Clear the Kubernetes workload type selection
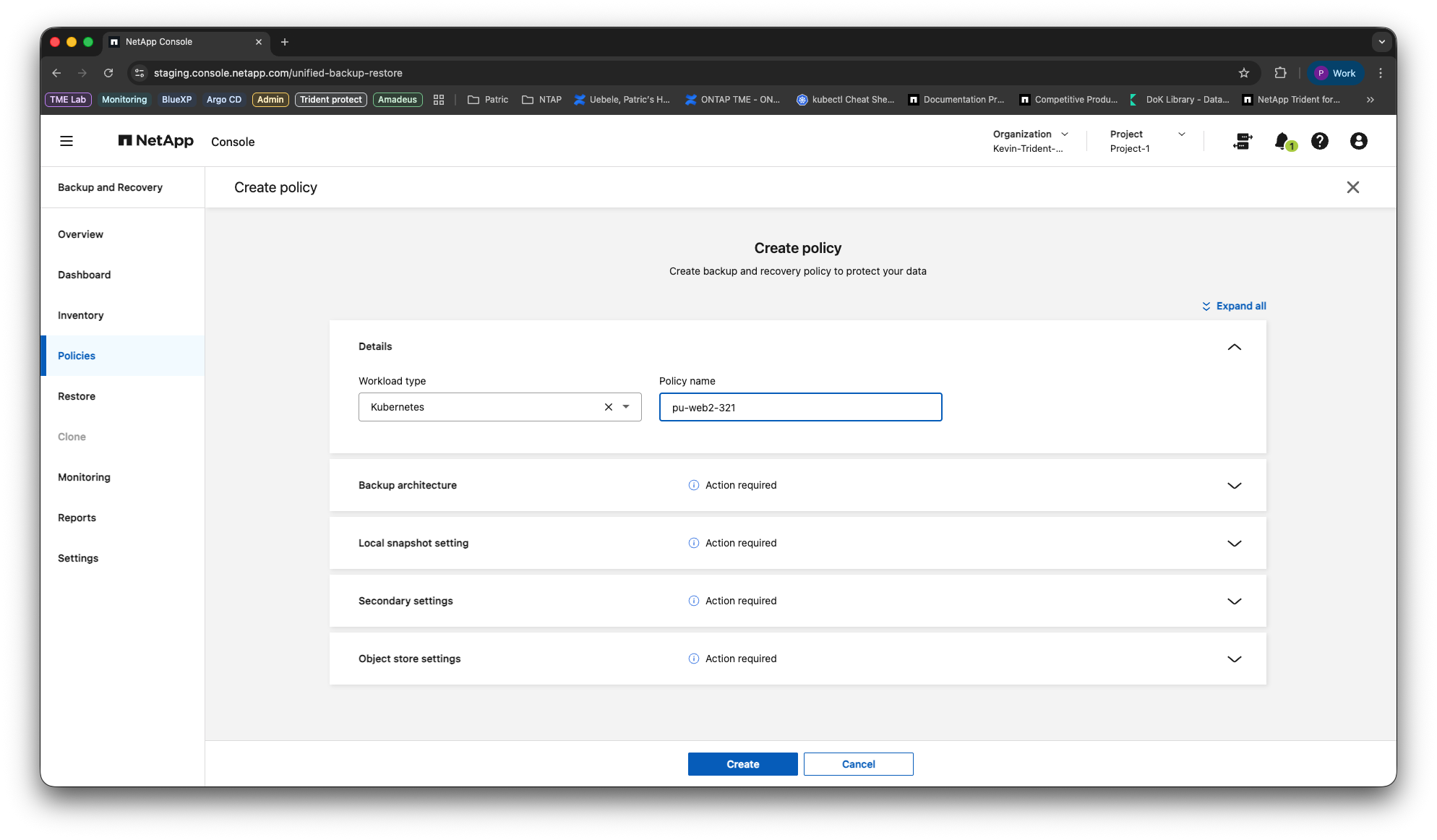The width and height of the screenshot is (1437, 840). point(609,407)
